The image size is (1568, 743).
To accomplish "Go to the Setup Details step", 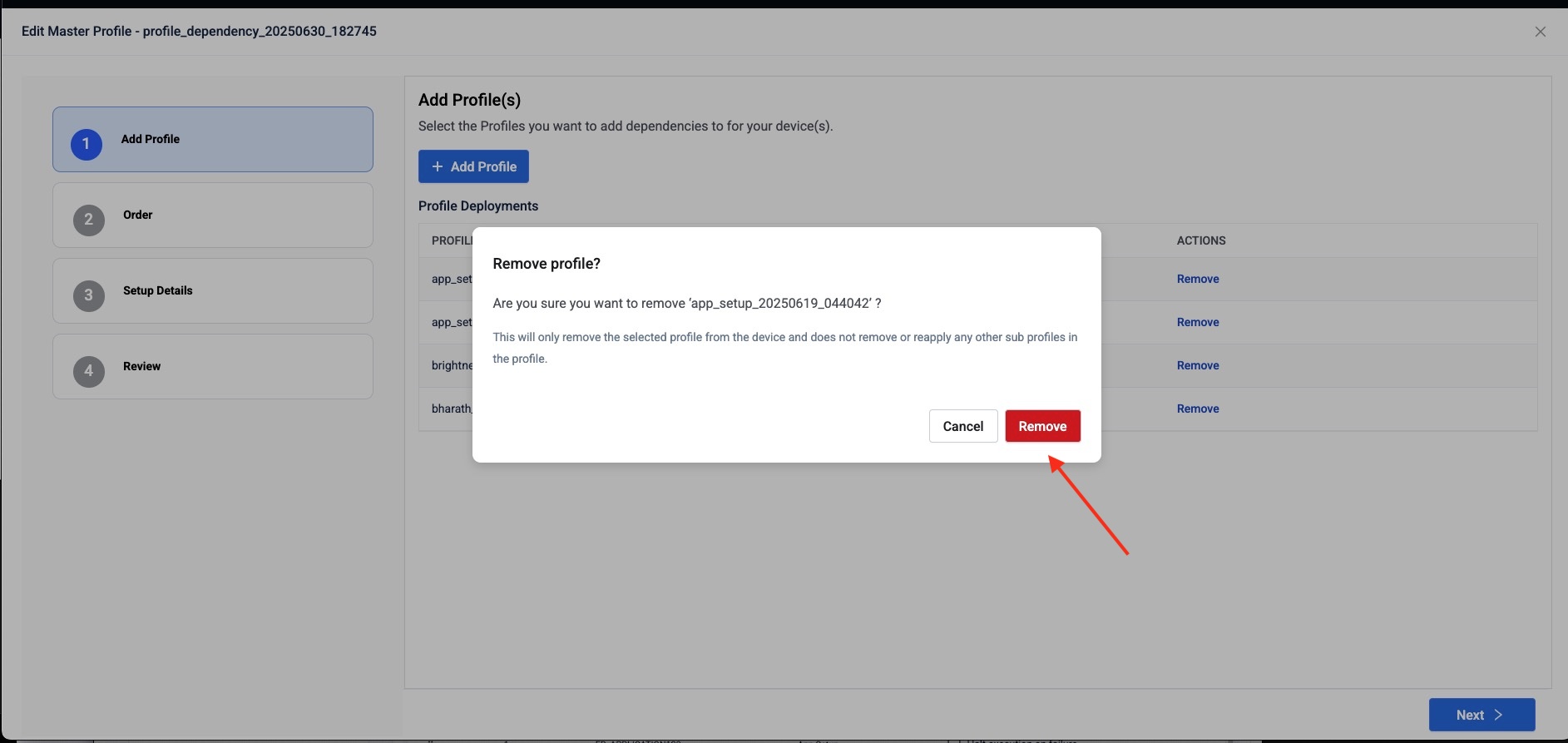I will (158, 290).
